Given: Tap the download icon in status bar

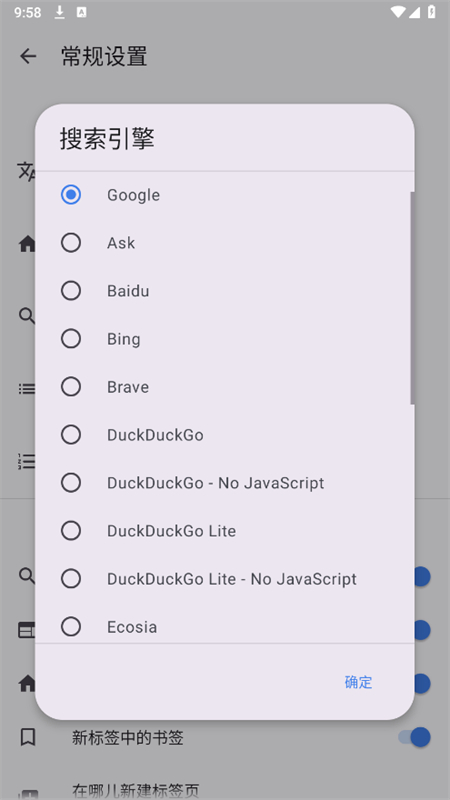Looking at the screenshot, I should coord(60,12).
